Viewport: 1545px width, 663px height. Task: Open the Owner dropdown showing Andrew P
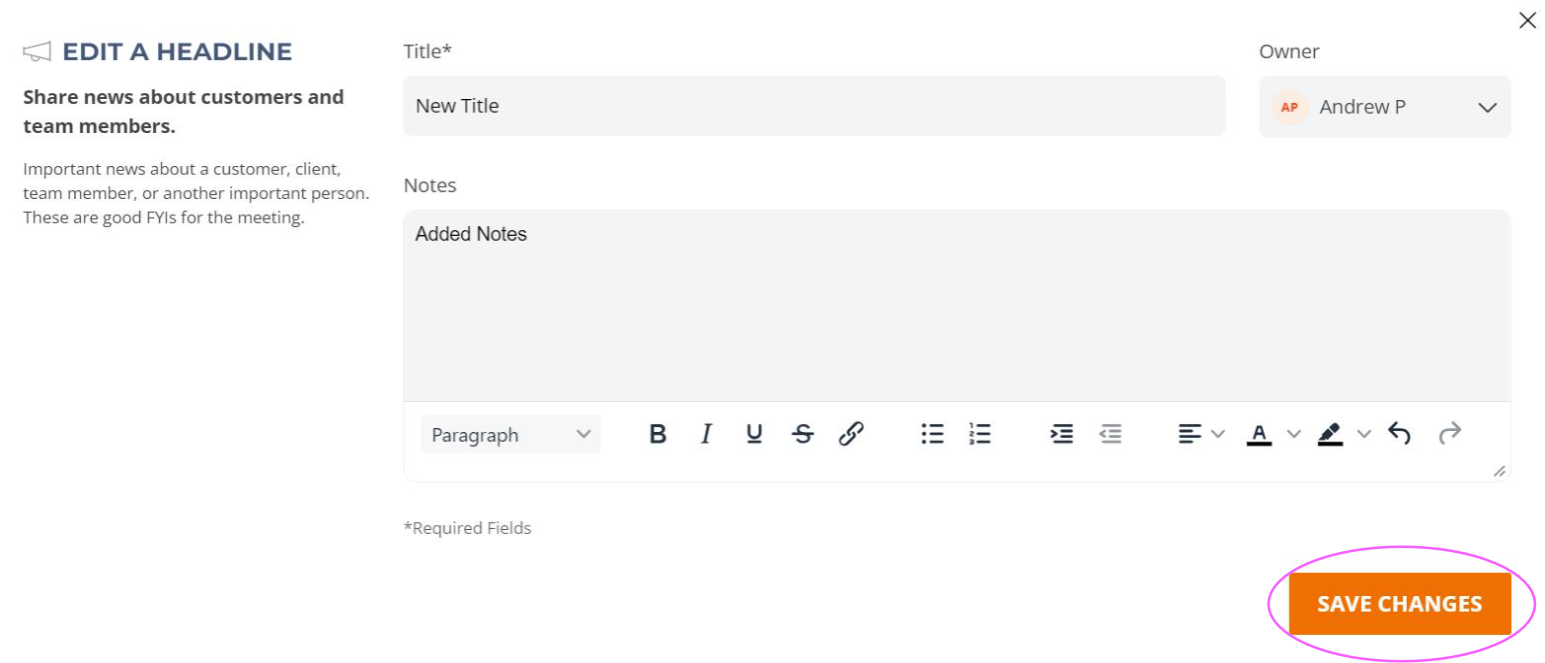[x=1385, y=107]
